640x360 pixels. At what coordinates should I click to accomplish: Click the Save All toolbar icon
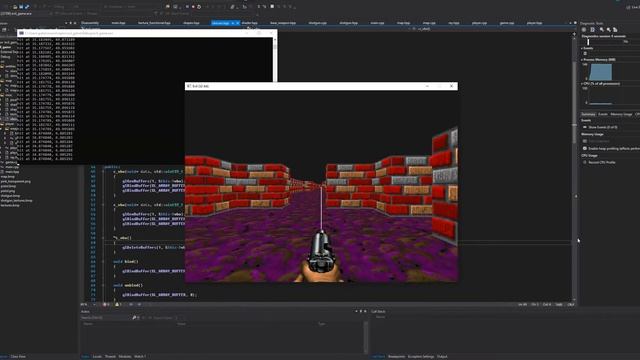pos(27,7)
